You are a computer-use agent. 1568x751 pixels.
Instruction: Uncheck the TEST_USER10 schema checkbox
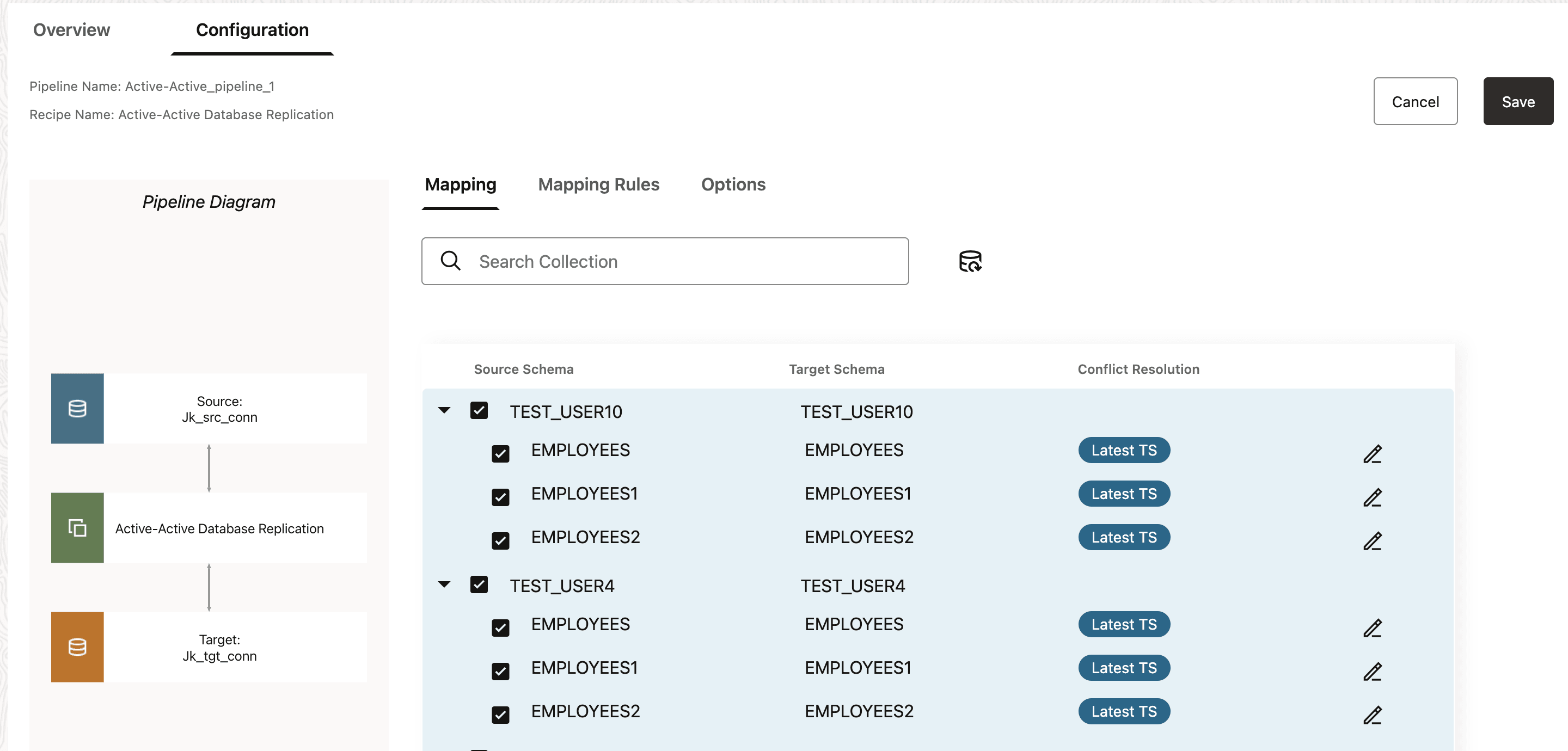(479, 411)
